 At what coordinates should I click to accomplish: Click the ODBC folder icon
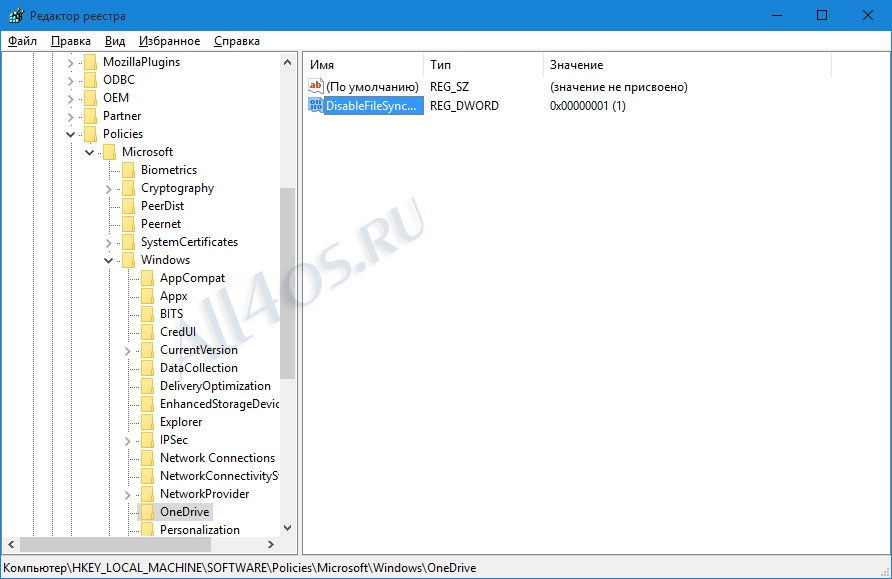(90, 80)
